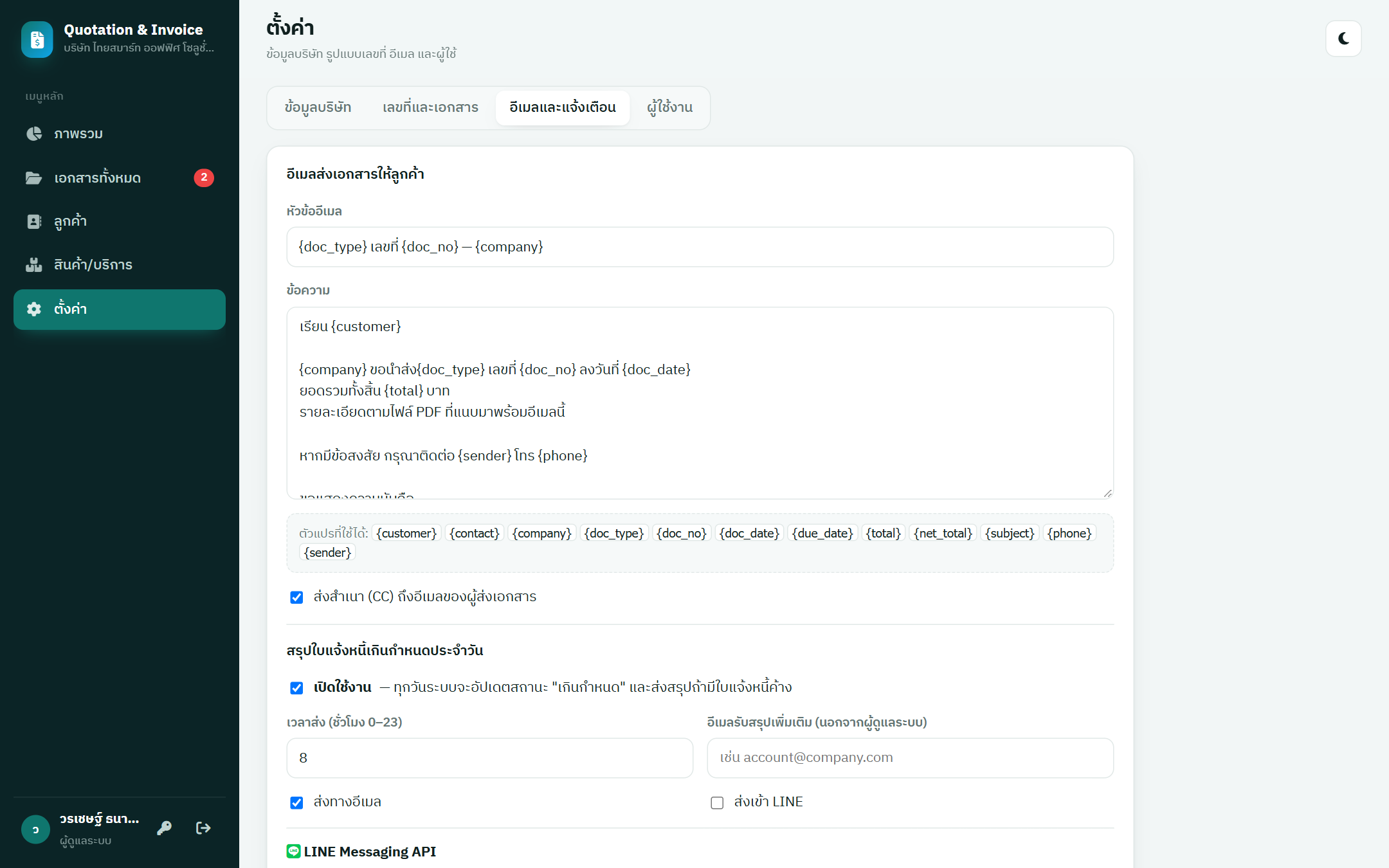Click the red badge showing 2 documents

(x=204, y=177)
